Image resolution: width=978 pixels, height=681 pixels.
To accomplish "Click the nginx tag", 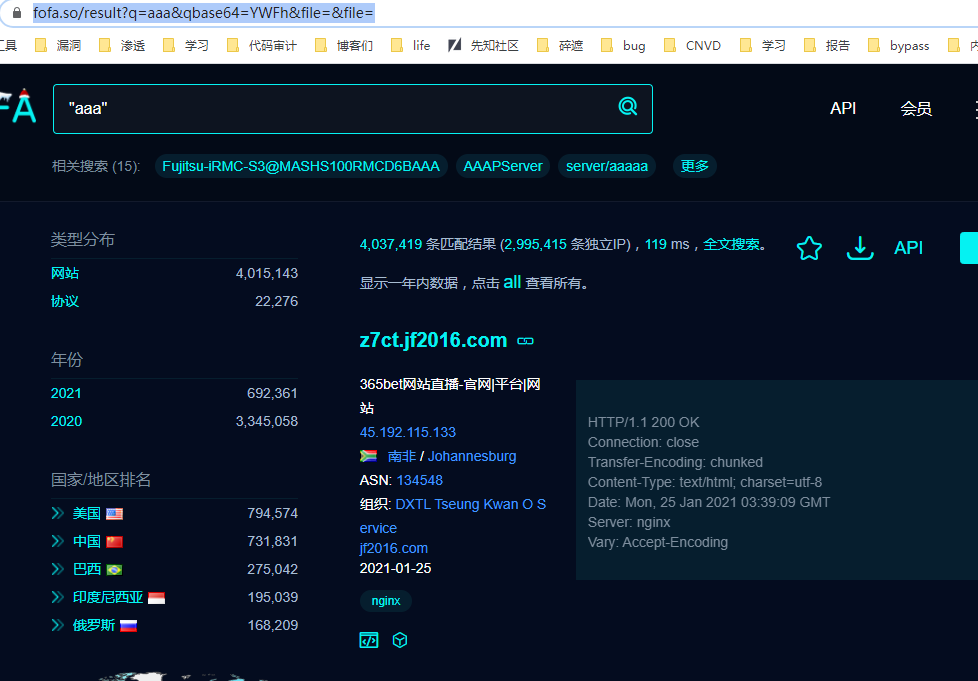I will (385, 601).
